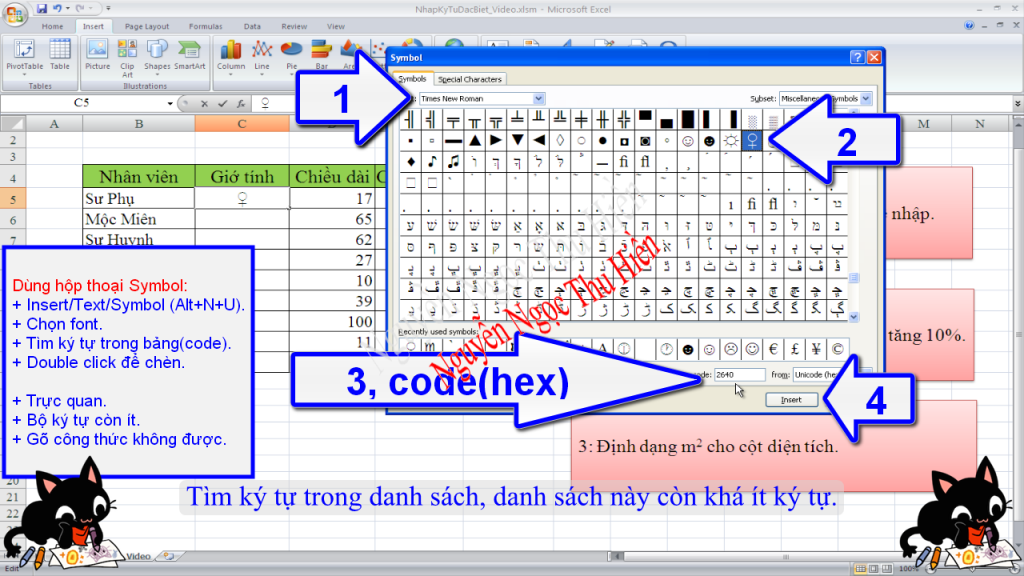Choose the euro sign in recently used symbols
The width and height of the screenshot is (1024, 576).
tap(772, 349)
